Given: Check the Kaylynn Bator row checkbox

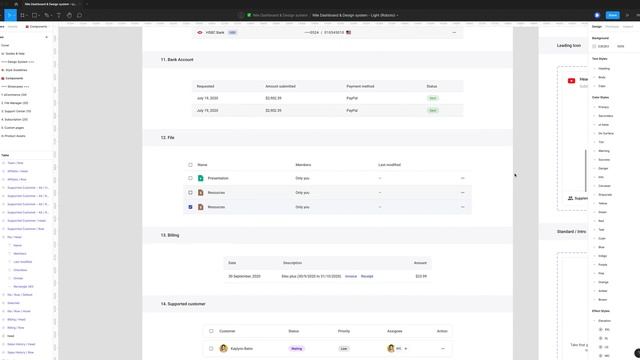Looking at the screenshot, I should pos(211,349).
